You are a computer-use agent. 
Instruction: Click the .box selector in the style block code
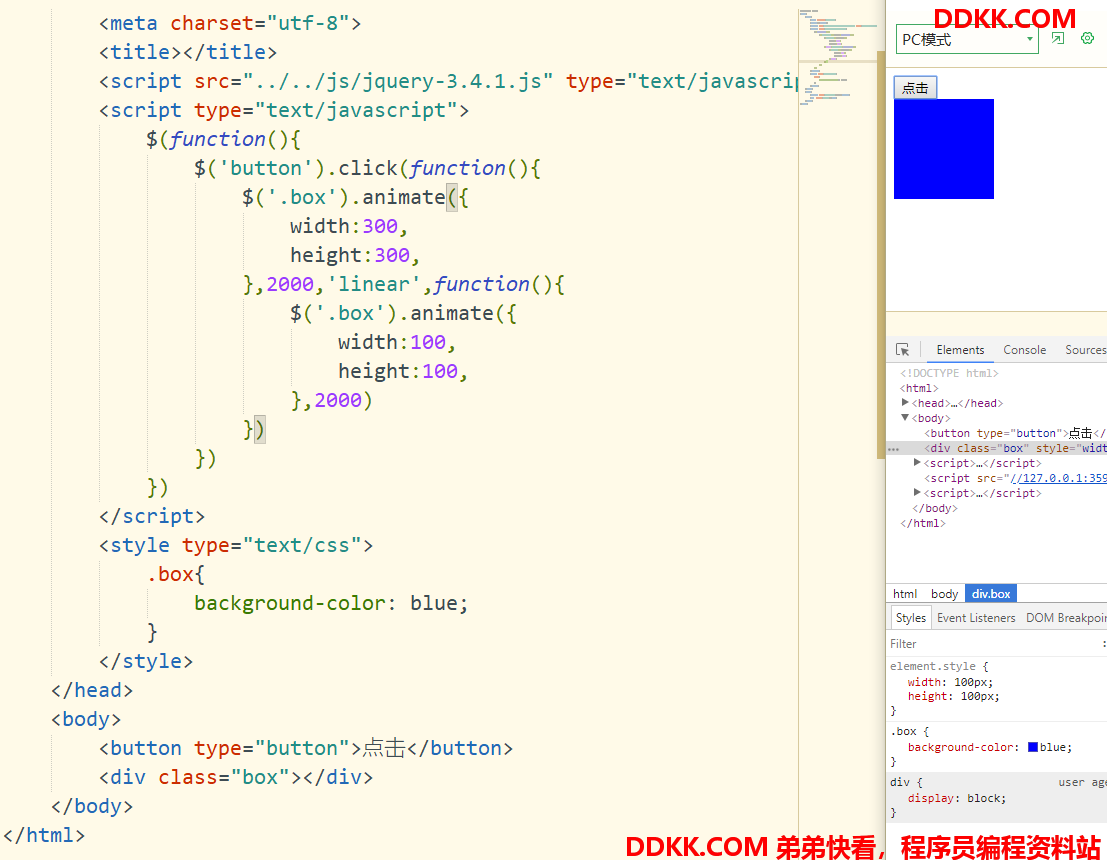[x=170, y=574]
